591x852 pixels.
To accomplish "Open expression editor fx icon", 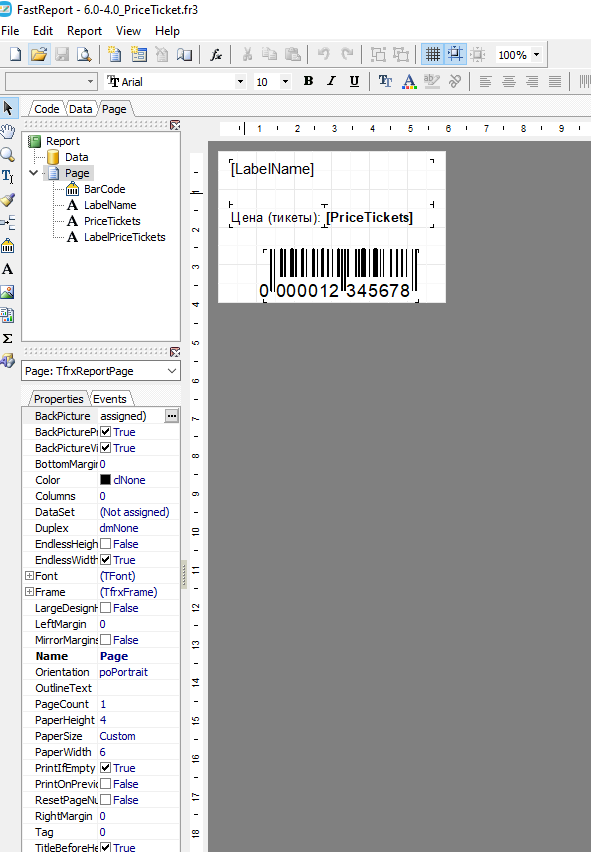I will [x=216, y=54].
